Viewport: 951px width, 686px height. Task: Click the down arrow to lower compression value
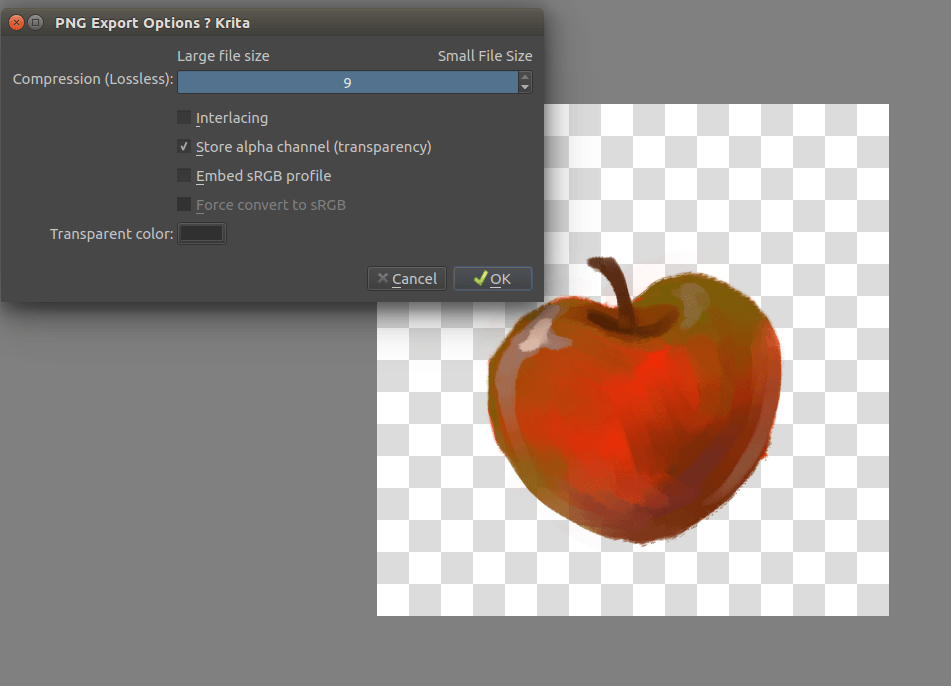525,88
